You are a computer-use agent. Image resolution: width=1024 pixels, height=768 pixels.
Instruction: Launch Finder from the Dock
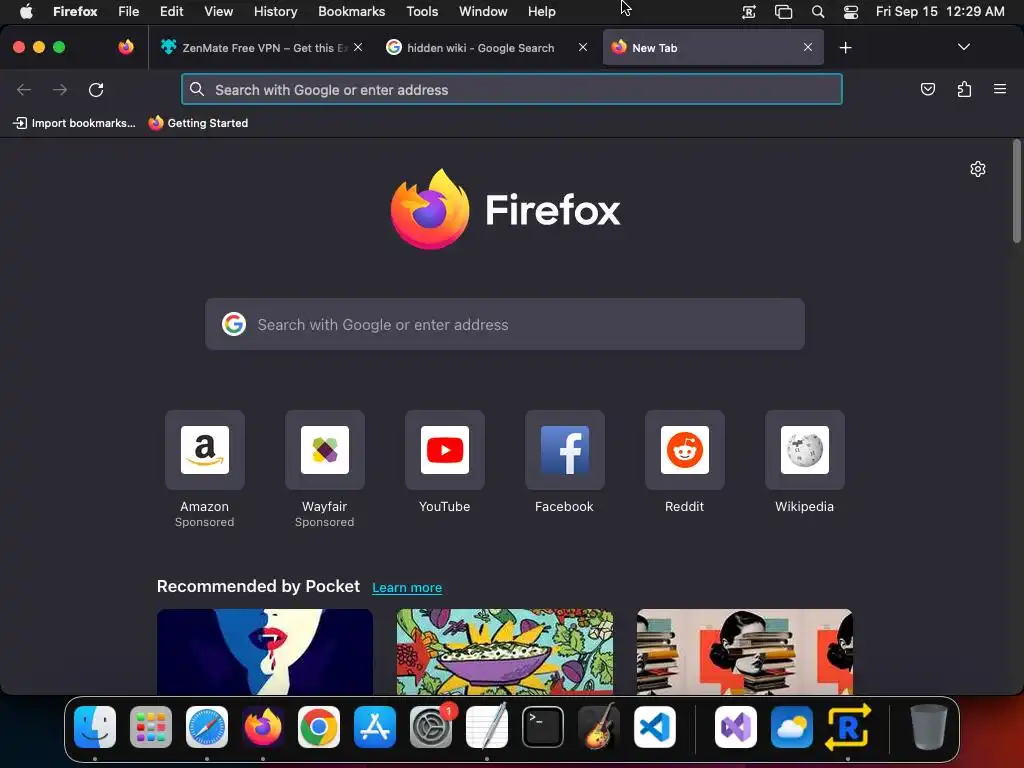pos(95,727)
